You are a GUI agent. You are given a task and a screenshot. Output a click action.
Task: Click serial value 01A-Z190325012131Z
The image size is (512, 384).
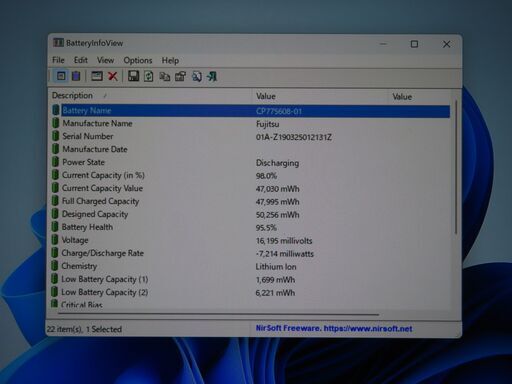coord(294,137)
